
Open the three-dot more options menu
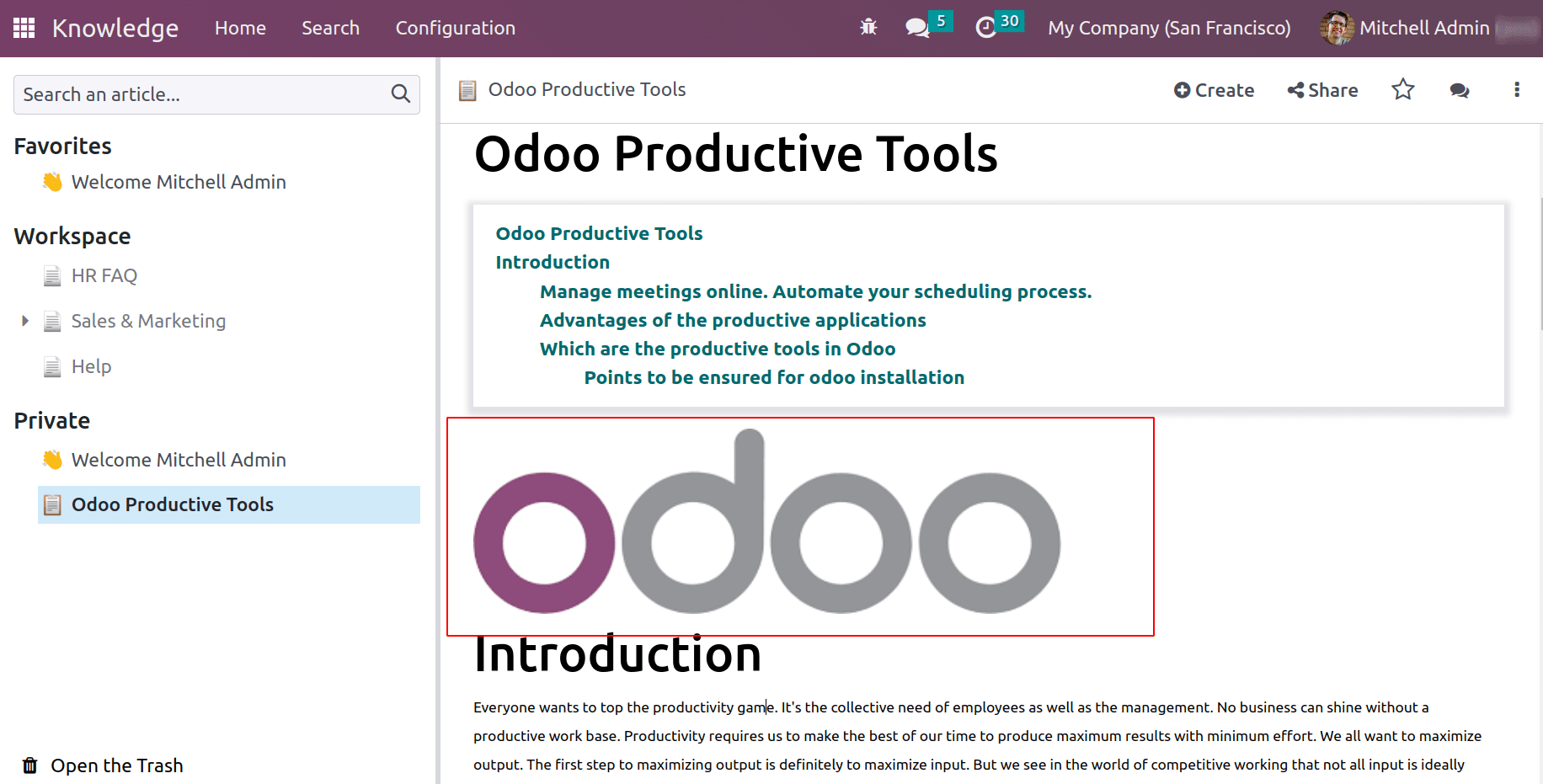point(1517,89)
